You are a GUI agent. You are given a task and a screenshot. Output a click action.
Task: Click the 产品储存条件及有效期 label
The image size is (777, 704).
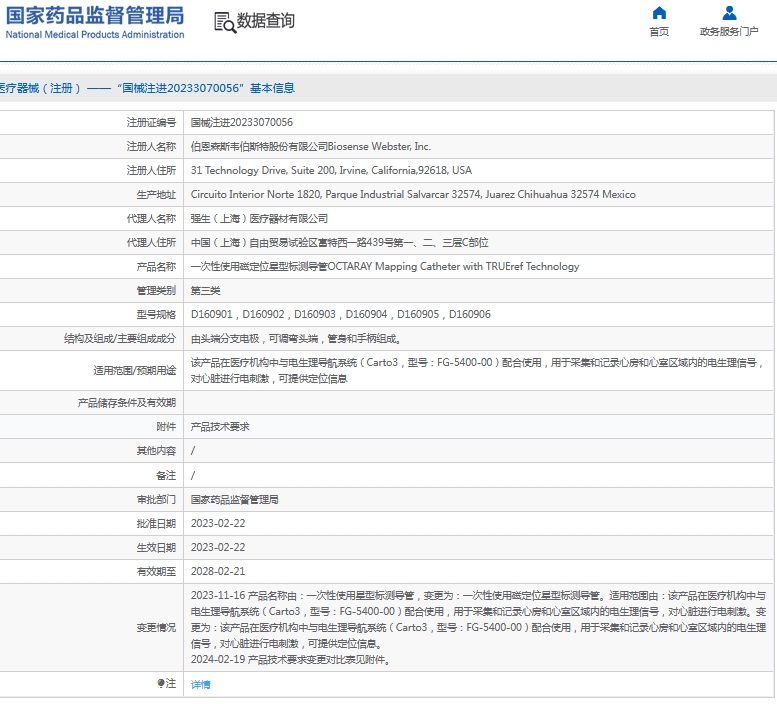pyautogui.click(x=126, y=403)
